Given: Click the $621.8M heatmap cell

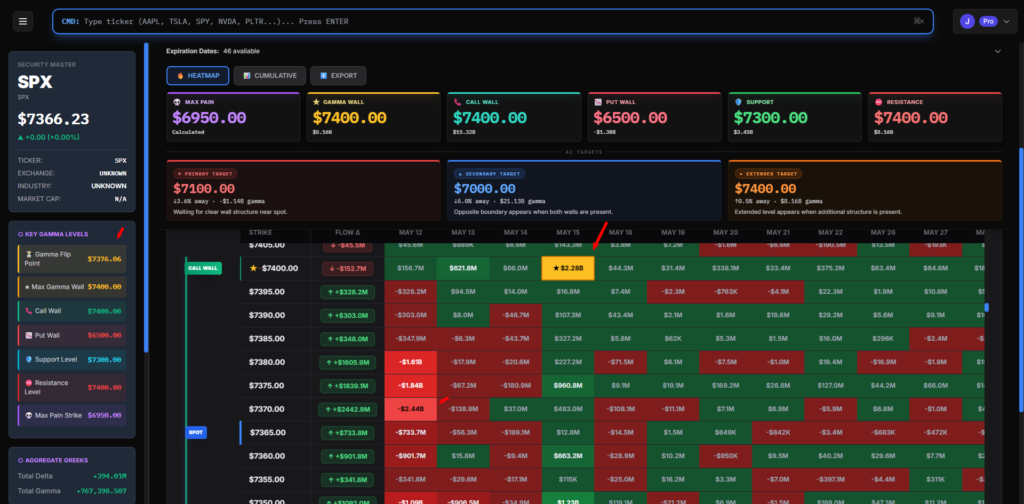Looking at the screenshot, I should (x=463, y=268).
